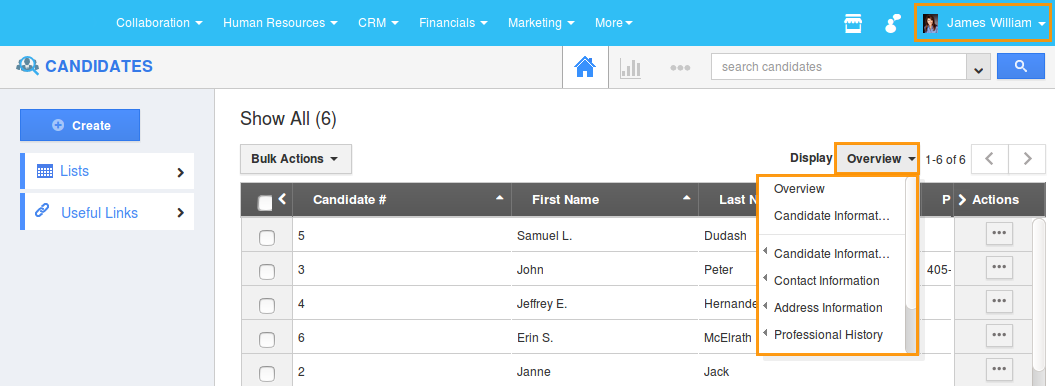This screenshot has height=386, width=1055.
Task: Choose first Candidate Informat… option above divider
Action: [832, 216]
